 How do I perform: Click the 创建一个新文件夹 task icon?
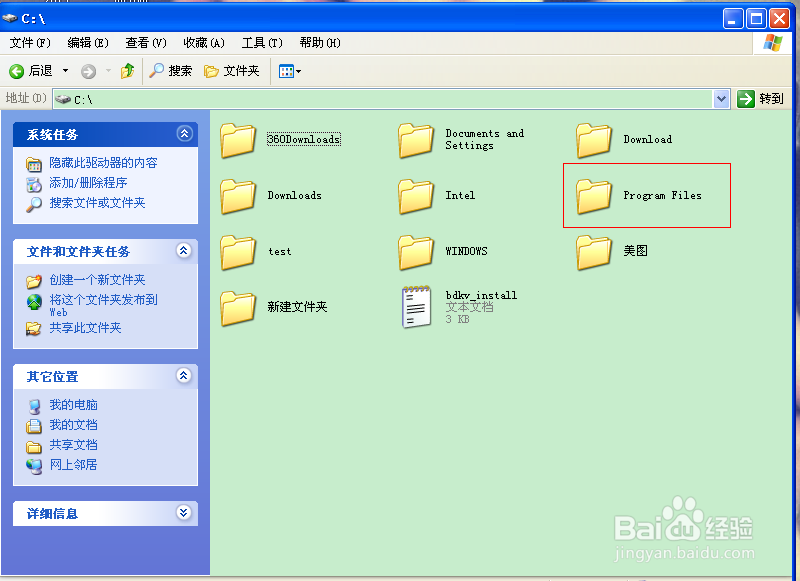(x=34, y=281)
